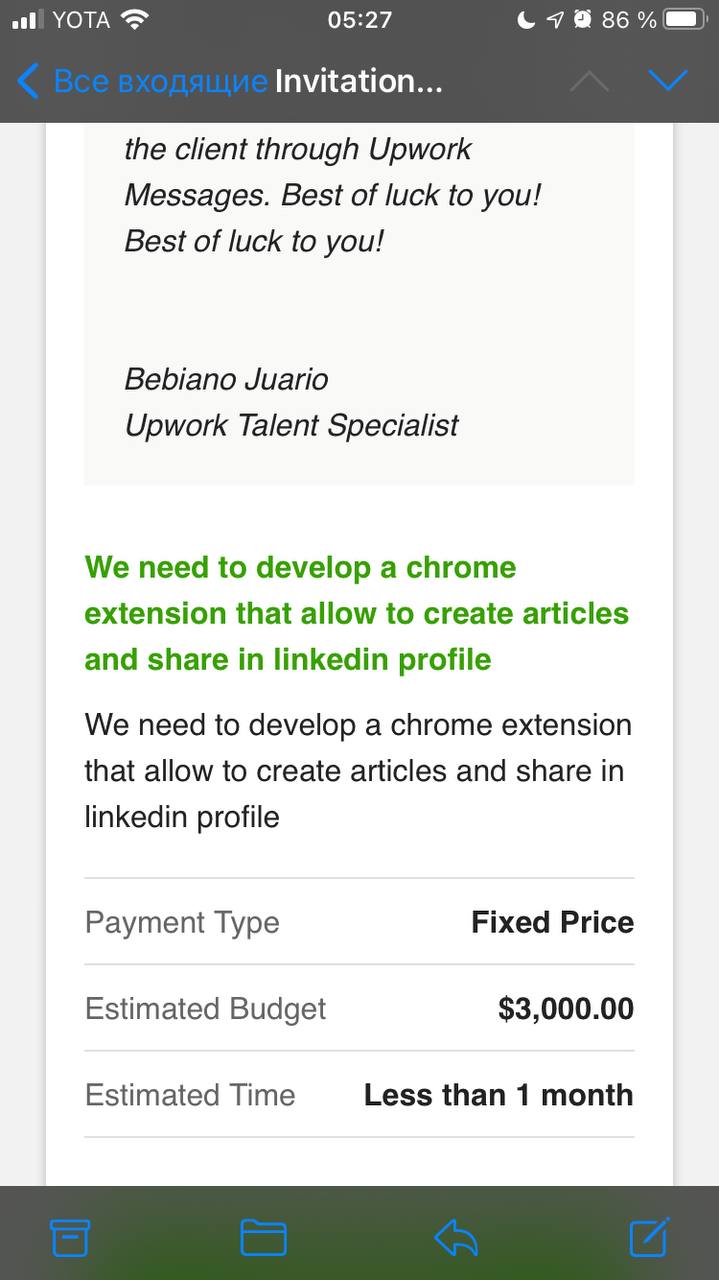Screen dimensions: 719x1280
Task: Tap the Invitation... email subject title
Action: coord(358,81)
